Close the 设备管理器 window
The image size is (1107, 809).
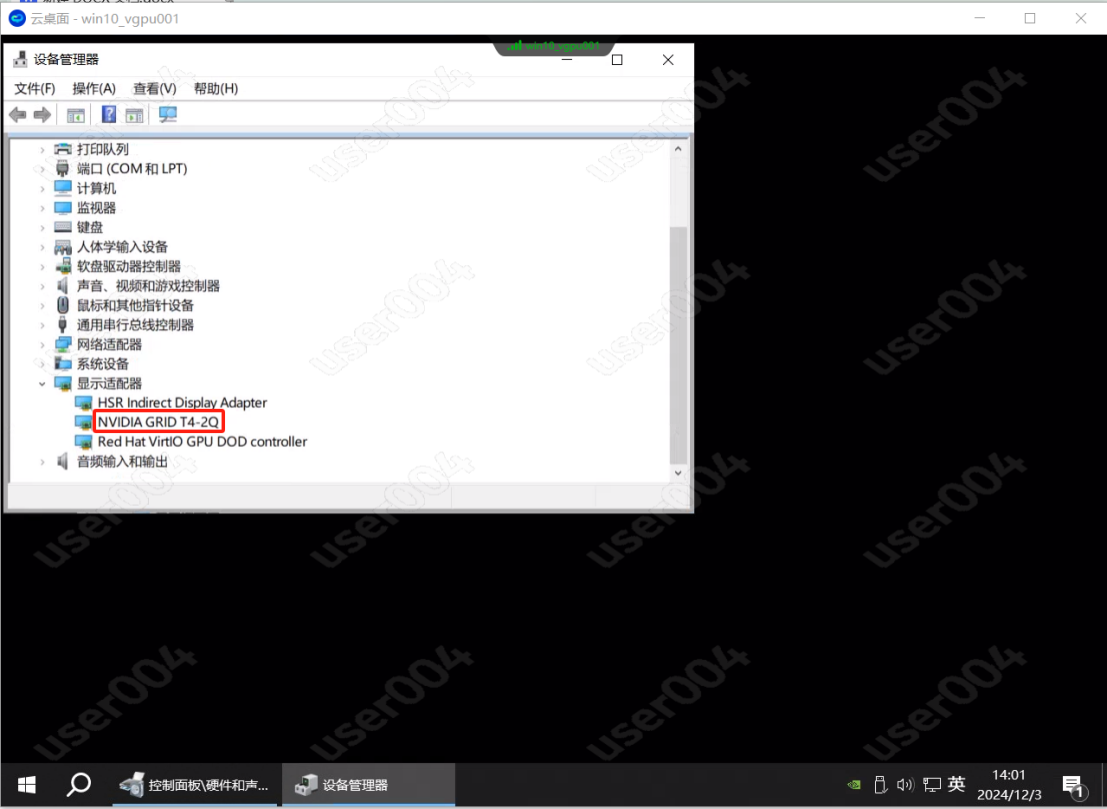[x=668, y=60]
